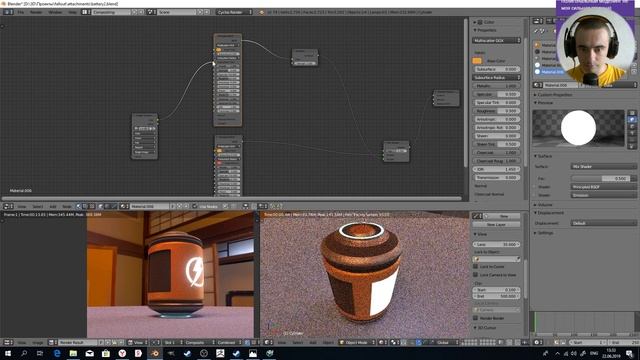Open the Displacement Default dropdown

coord(603,223)
